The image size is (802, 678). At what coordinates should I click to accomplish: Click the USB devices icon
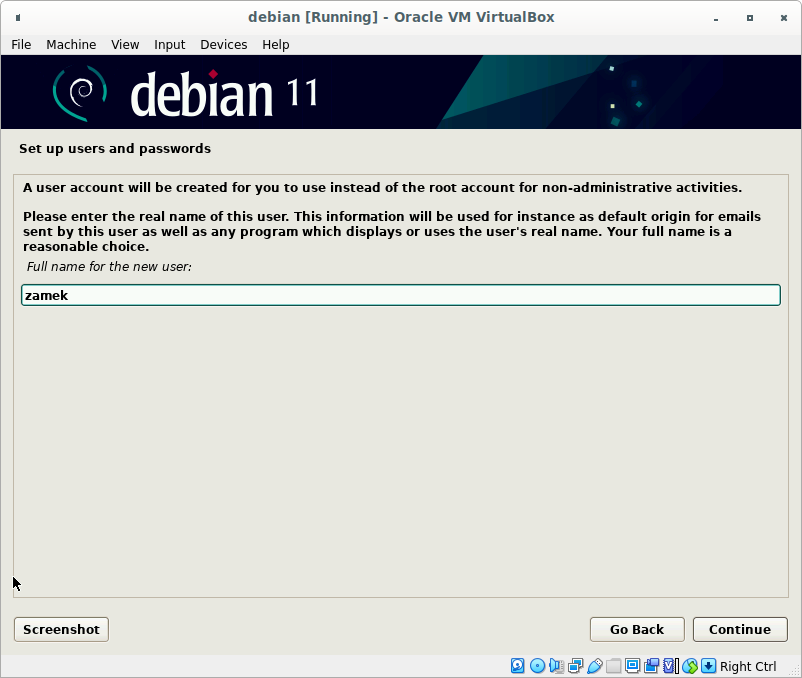click(x=594, y=666)
